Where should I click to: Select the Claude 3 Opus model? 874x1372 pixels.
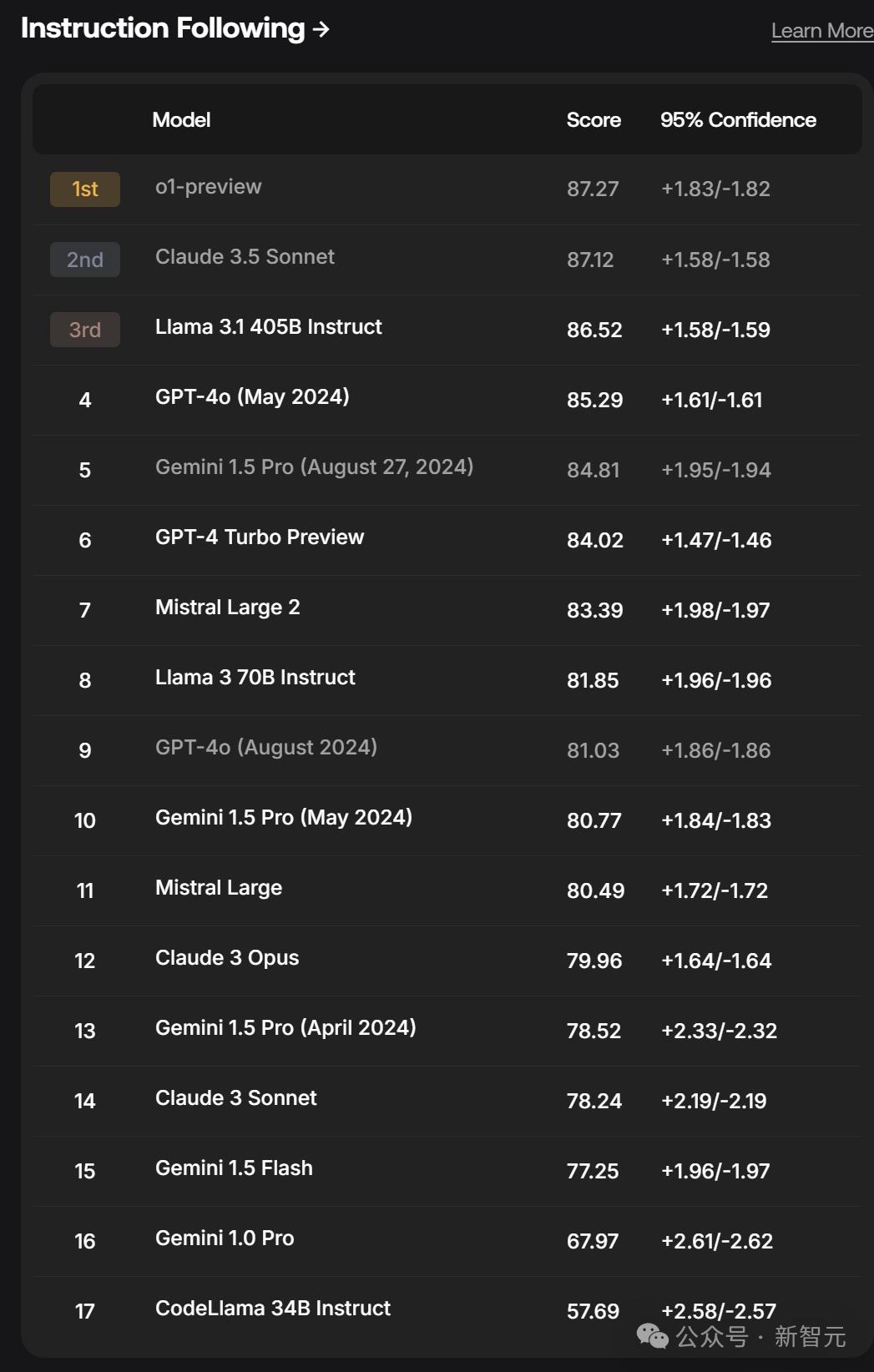coord(227,958)
